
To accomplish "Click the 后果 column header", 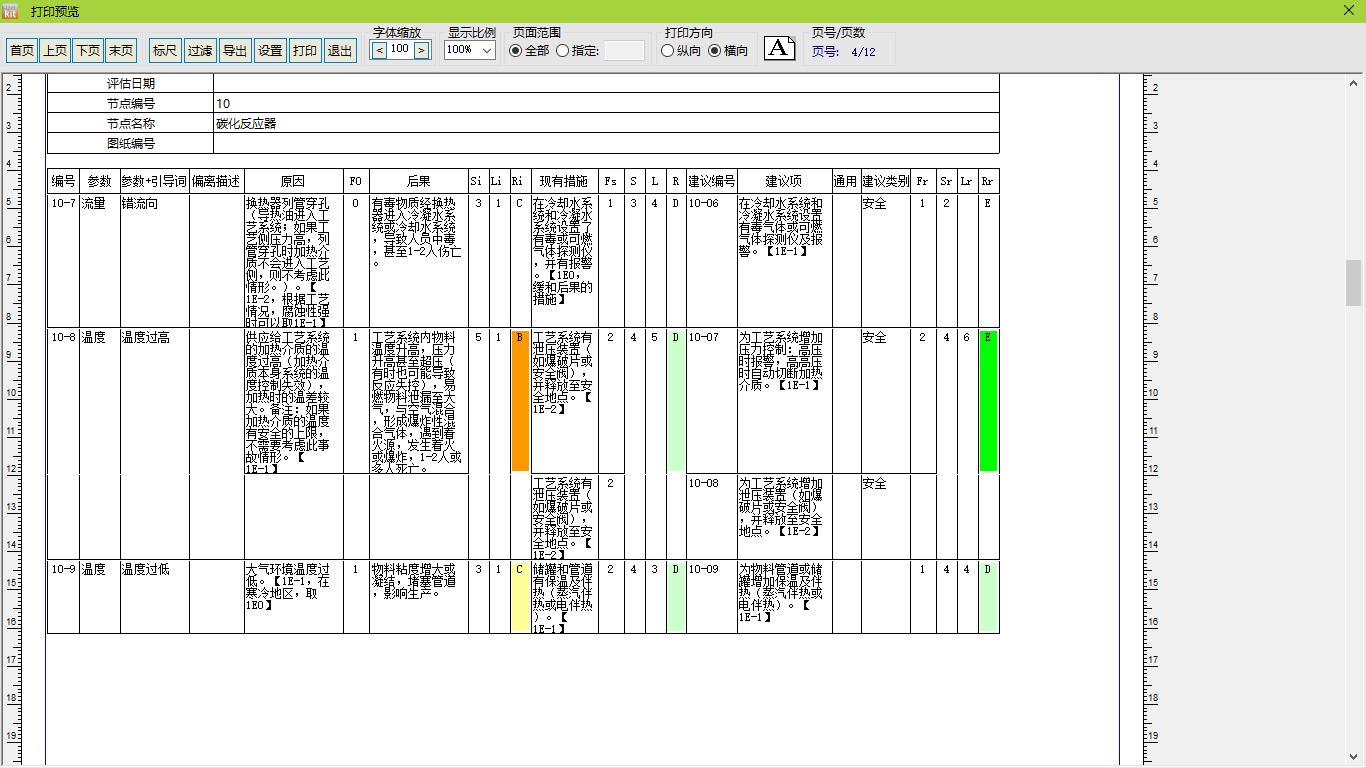I will click(419, 181).
